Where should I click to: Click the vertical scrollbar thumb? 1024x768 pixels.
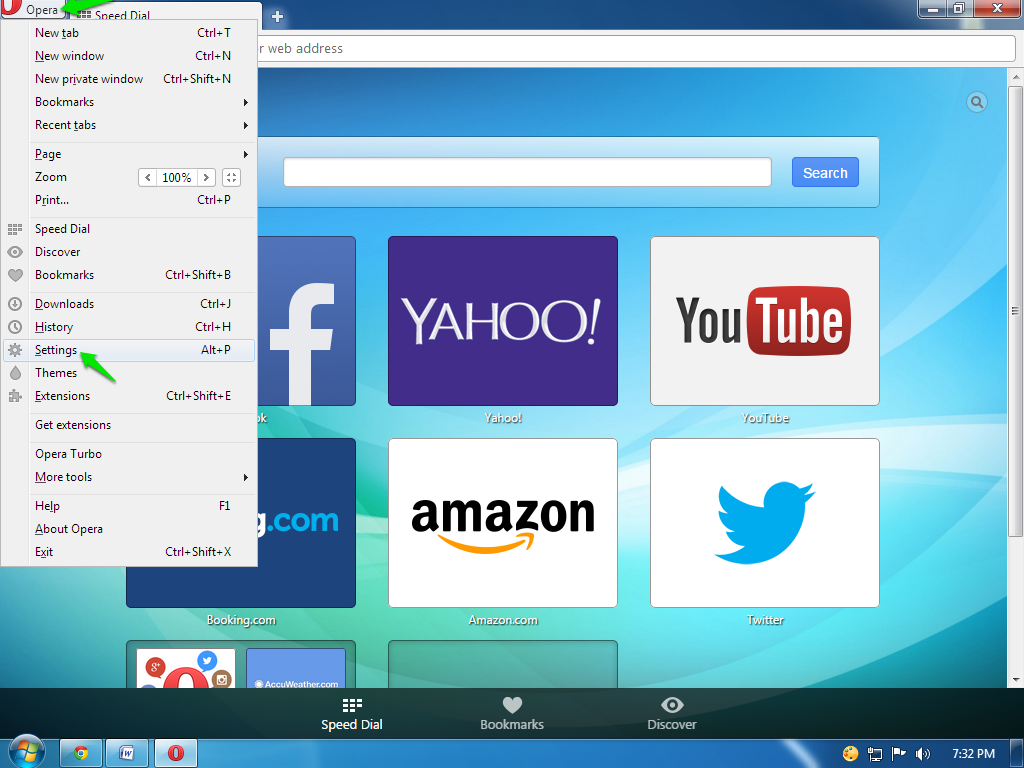[x=1015, y=310]
